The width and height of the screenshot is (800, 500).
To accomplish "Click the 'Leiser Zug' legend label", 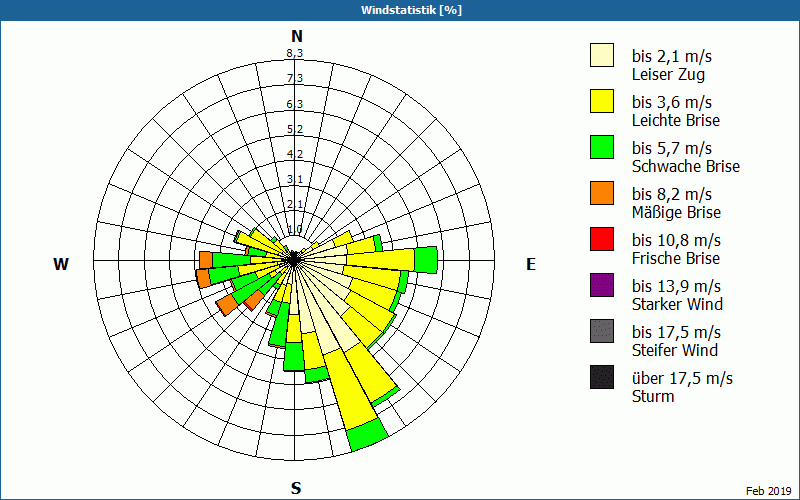I will 668,74.
